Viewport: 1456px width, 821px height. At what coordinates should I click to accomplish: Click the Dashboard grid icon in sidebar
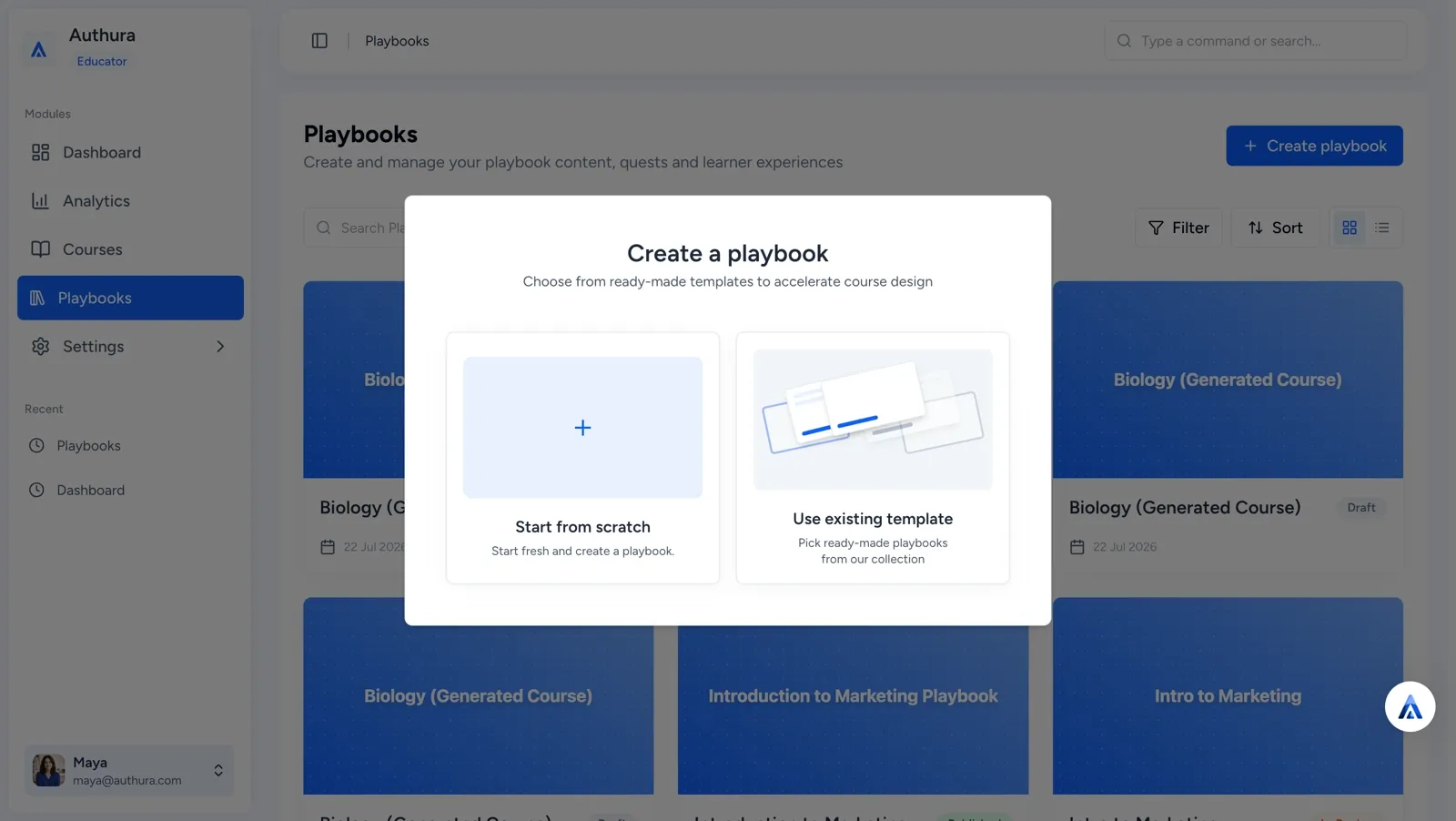40,152
